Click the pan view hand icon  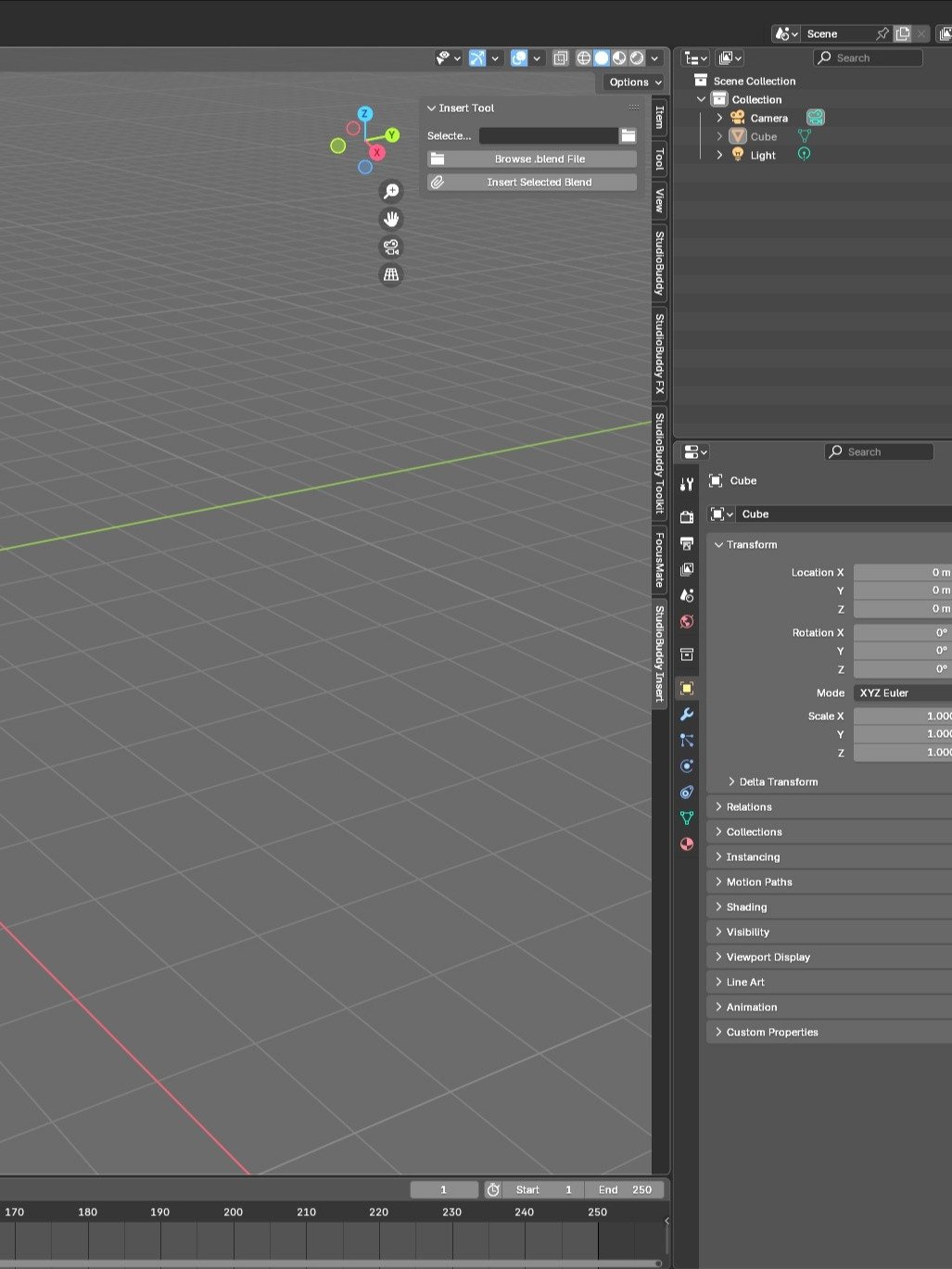391,219
